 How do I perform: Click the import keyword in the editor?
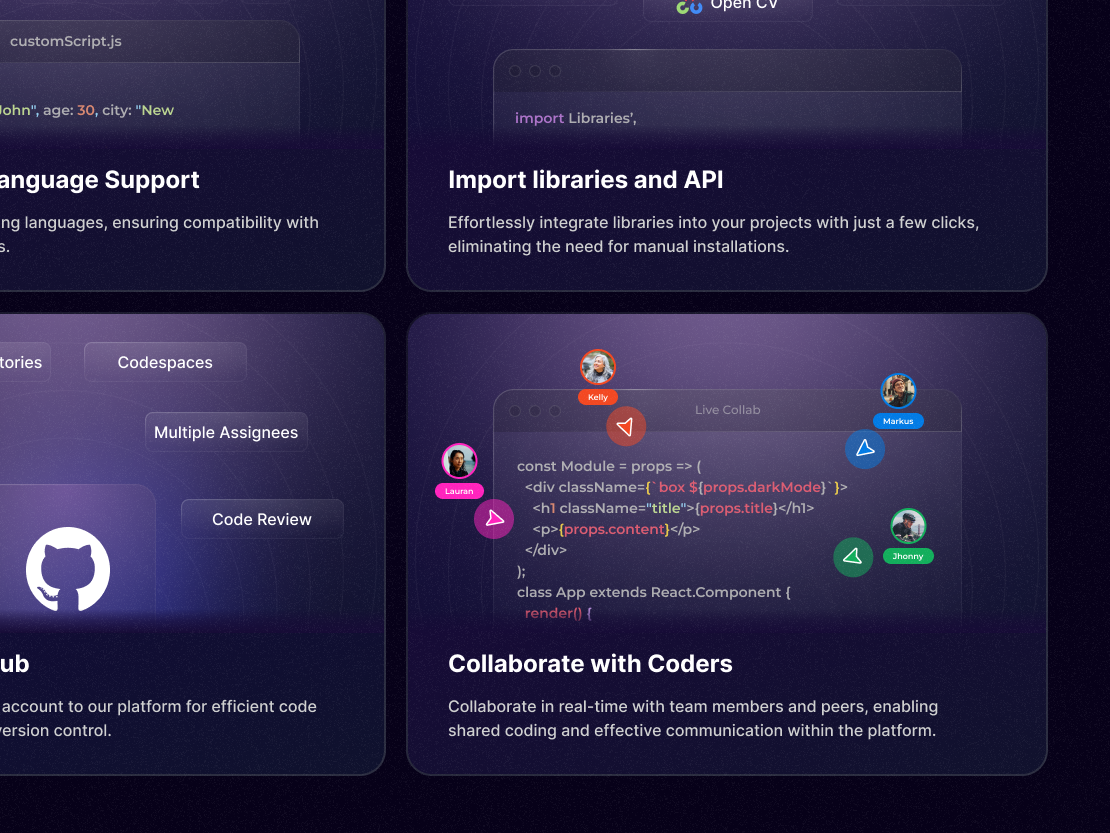pyautogui.click(x=540, y=118)
